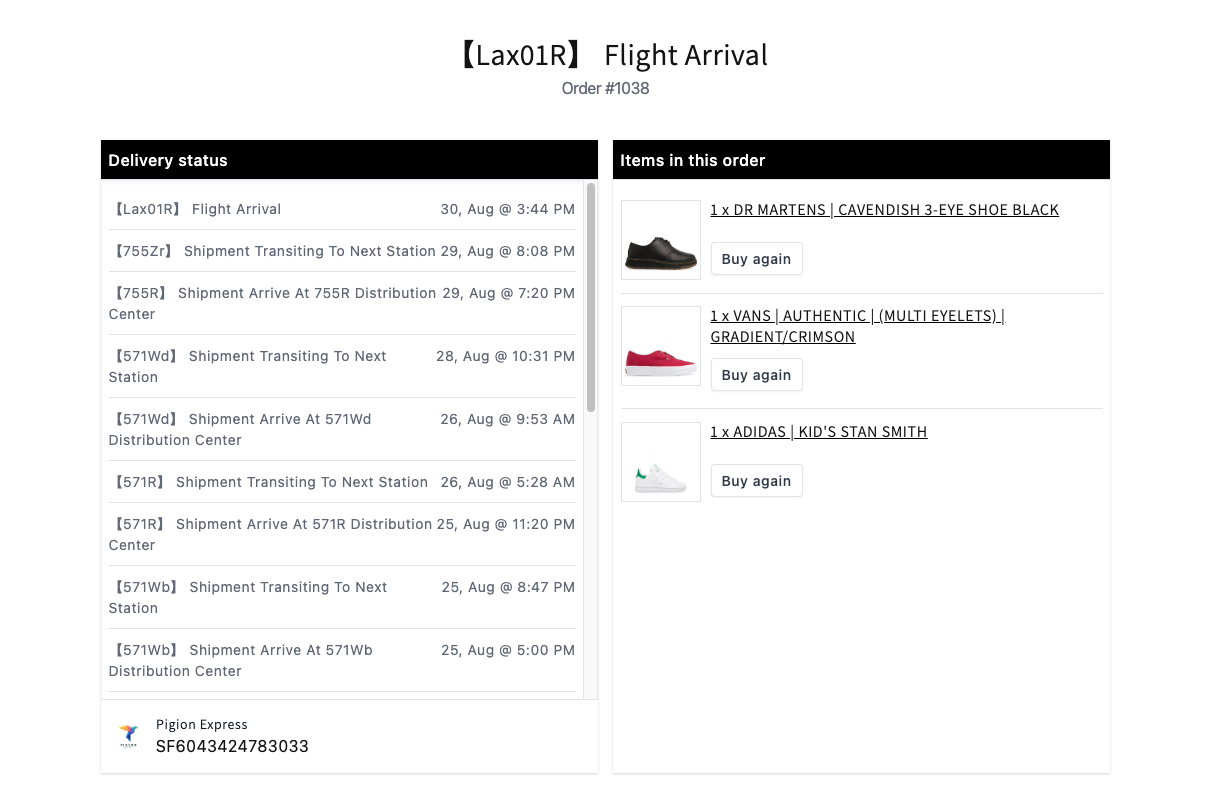
Task: Click the 755Zr Shipment Transiting status entry
Action: pos(341,251)
